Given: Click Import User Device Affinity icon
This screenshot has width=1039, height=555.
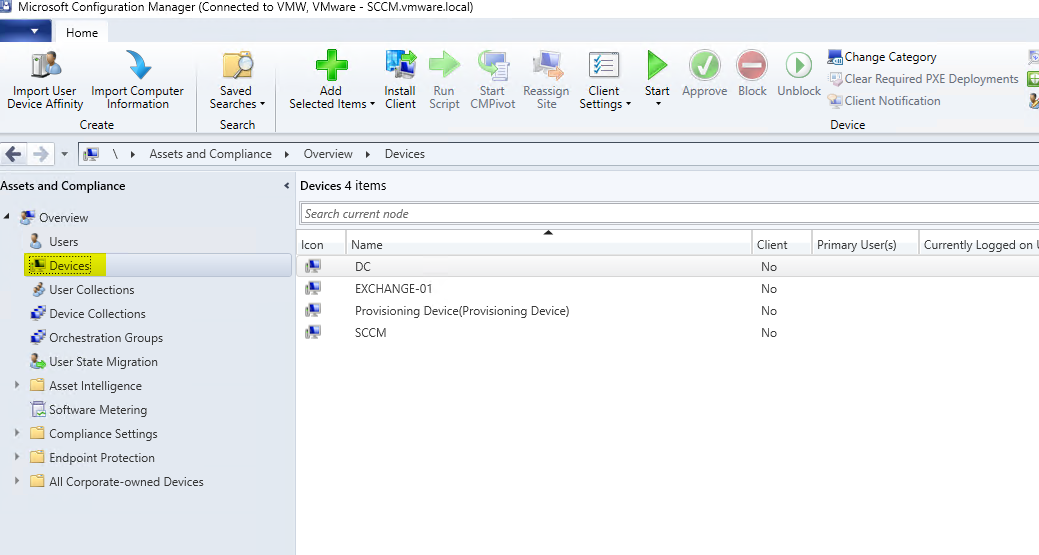Looking at the screenshot, I should coord(45,66).
